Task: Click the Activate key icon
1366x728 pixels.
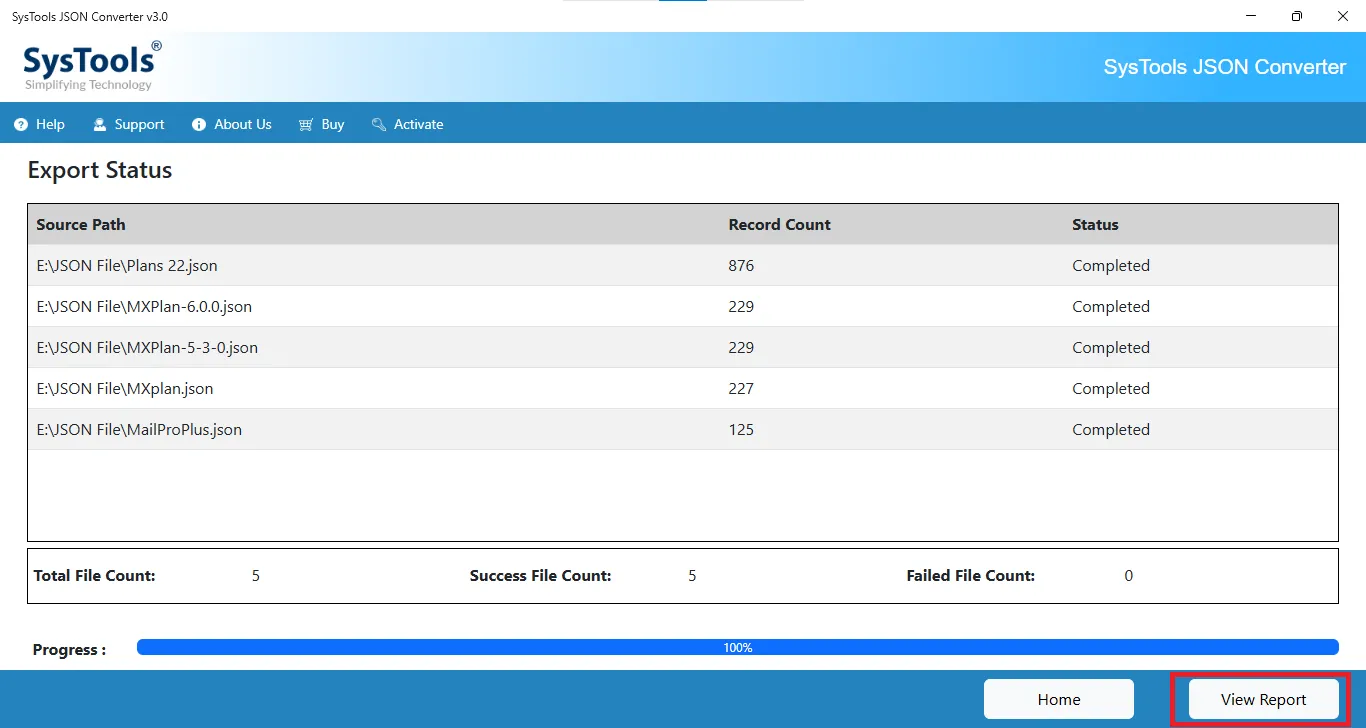Action: point(379,125)
